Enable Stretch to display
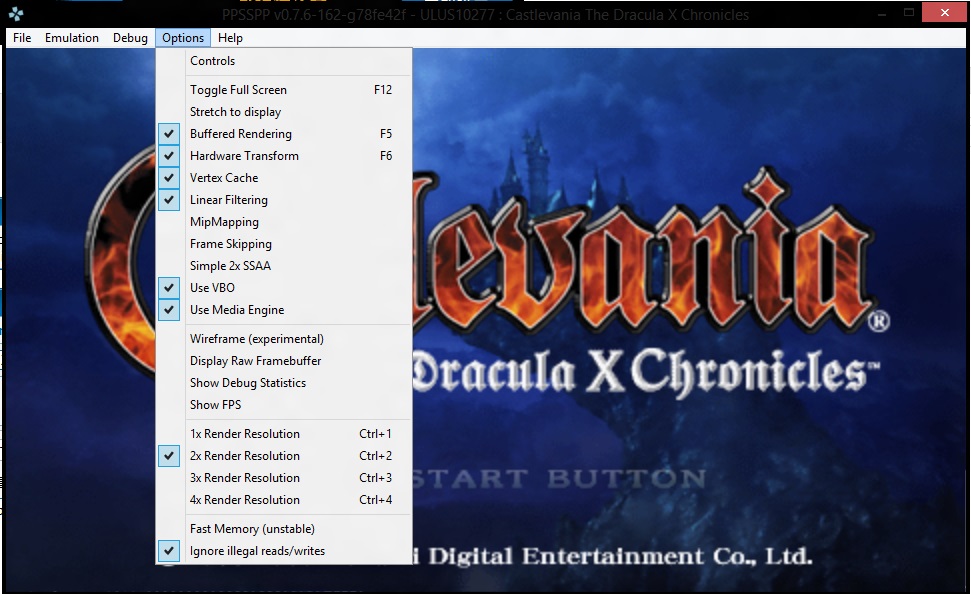 [x=284, y=111]
